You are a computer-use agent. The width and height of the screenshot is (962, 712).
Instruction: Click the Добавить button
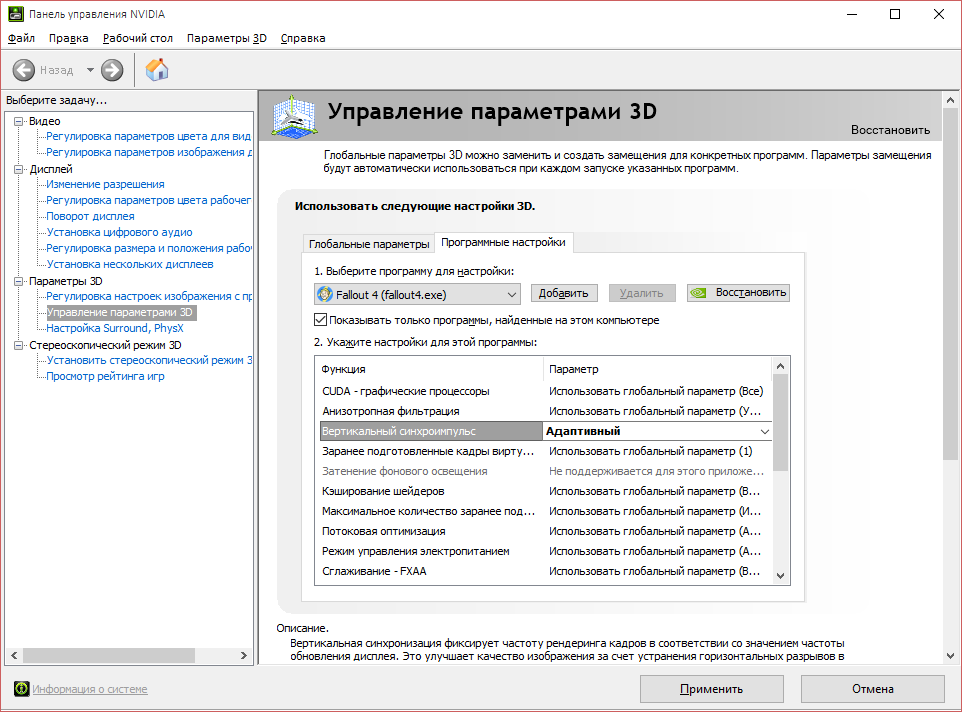coord(564,293)
